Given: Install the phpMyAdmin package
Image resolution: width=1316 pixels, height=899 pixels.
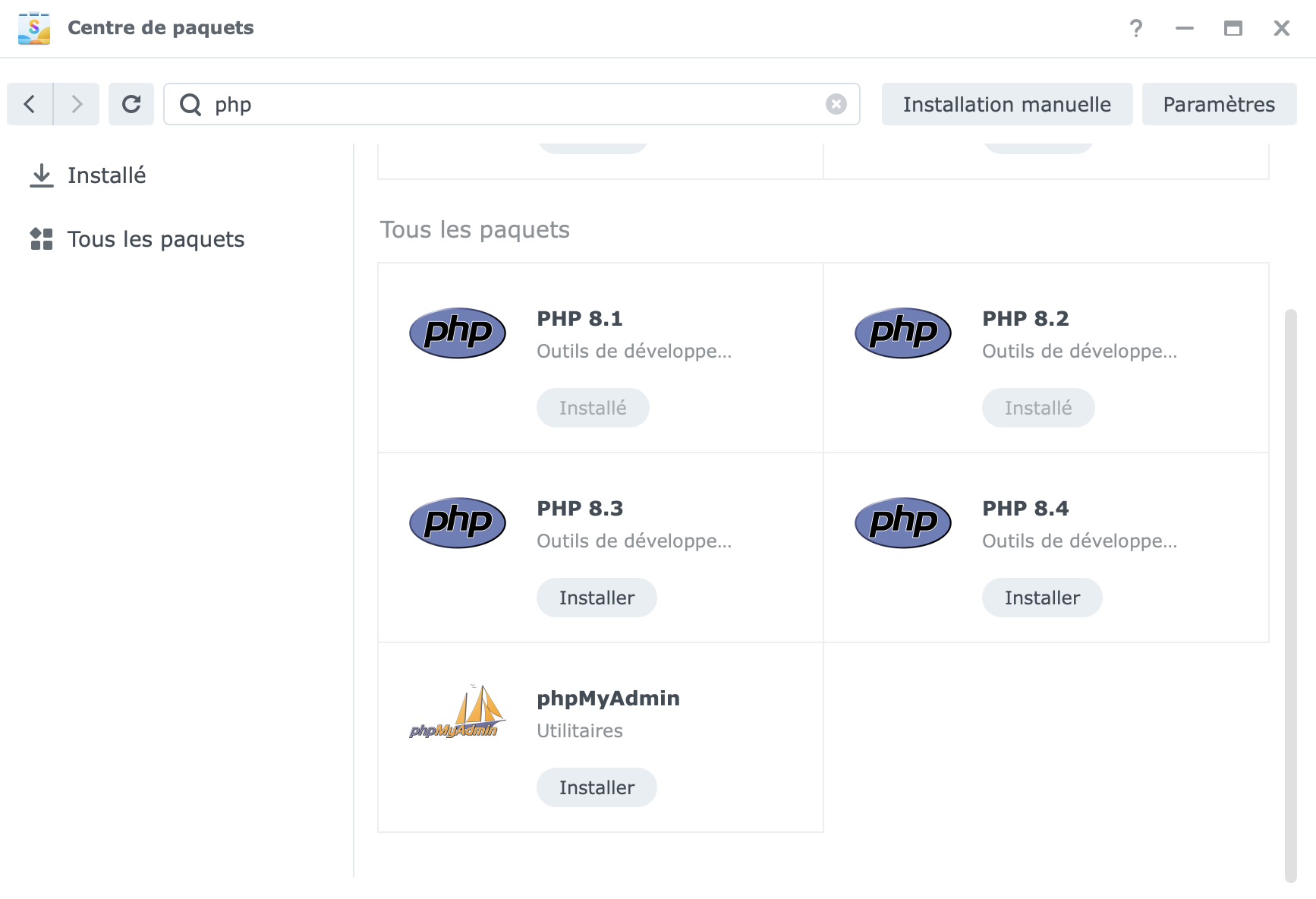Looking at the screenshot, I should click(597, 787).
